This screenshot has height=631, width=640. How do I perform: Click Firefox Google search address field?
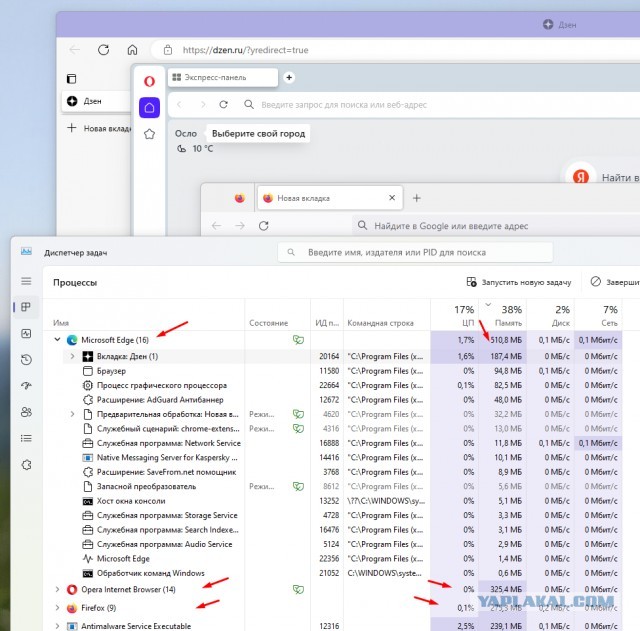tap(496, 226)
